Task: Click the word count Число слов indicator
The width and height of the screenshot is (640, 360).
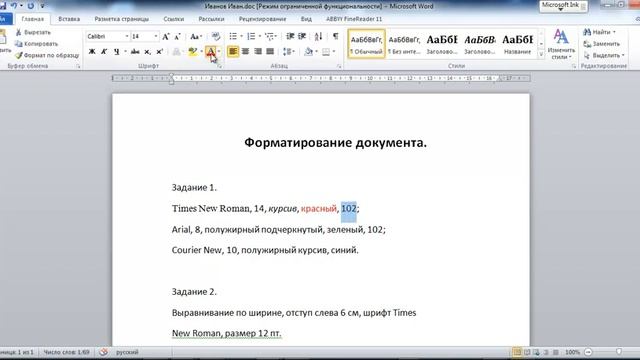Action: tap(67, 352)
